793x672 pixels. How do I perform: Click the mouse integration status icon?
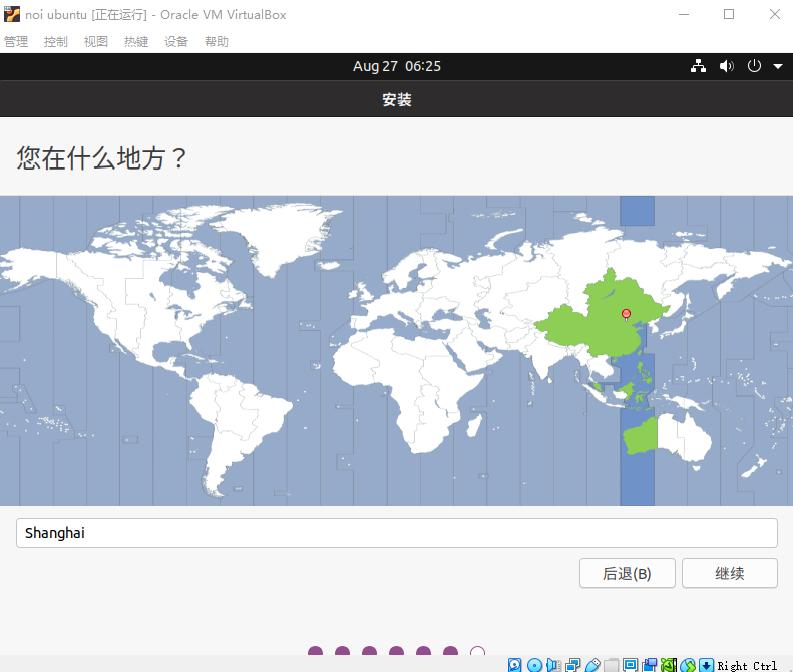688,665
